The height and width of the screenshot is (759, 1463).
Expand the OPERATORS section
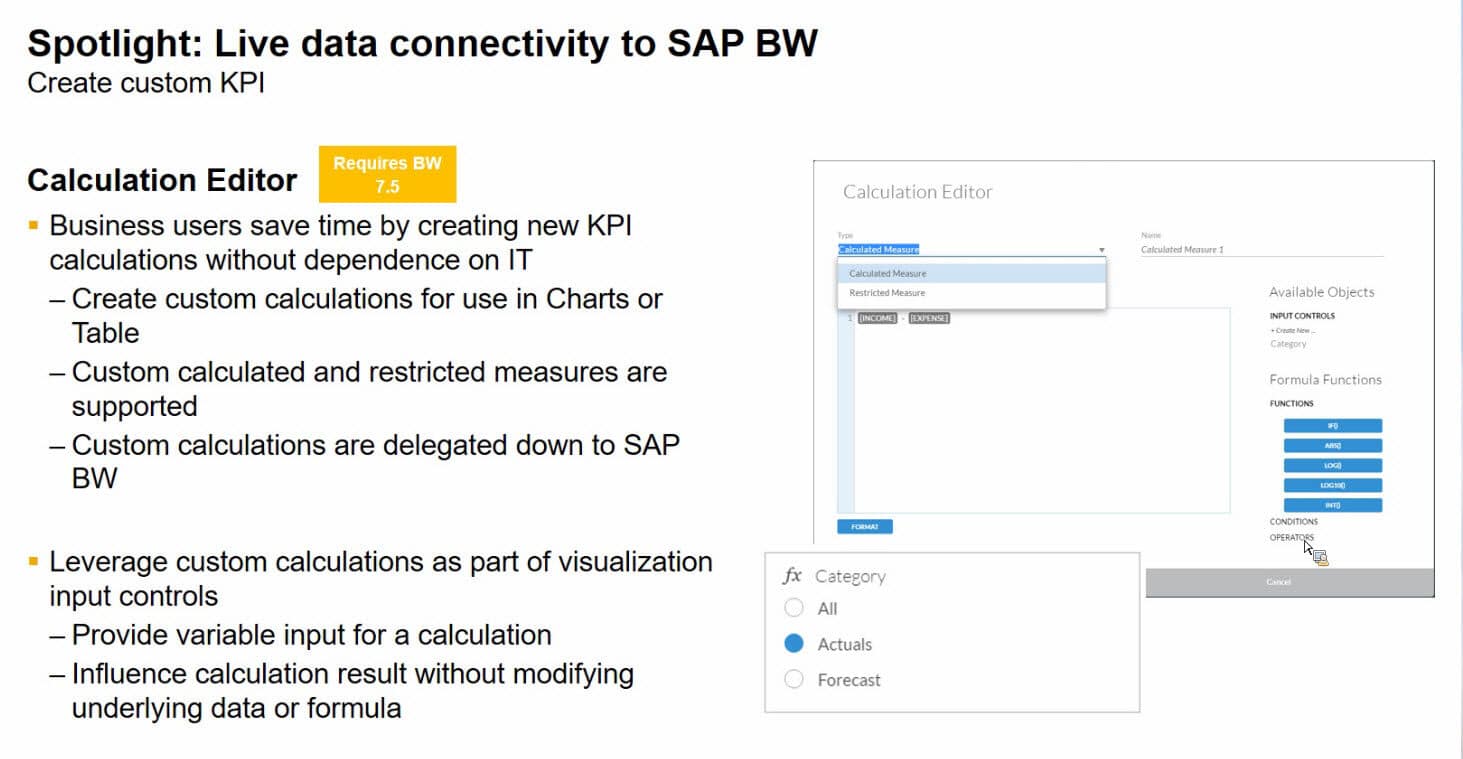point(1291,538)
